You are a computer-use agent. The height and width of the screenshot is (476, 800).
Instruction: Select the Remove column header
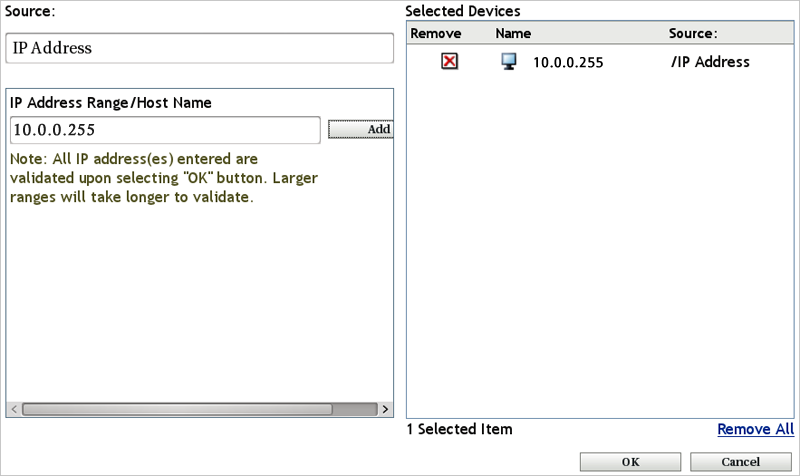coord(436,34)
